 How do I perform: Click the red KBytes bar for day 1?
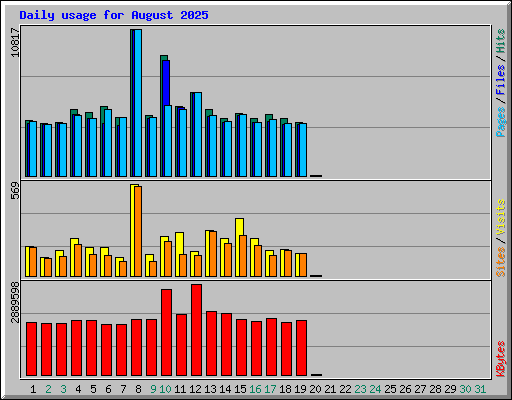point(31,349)
